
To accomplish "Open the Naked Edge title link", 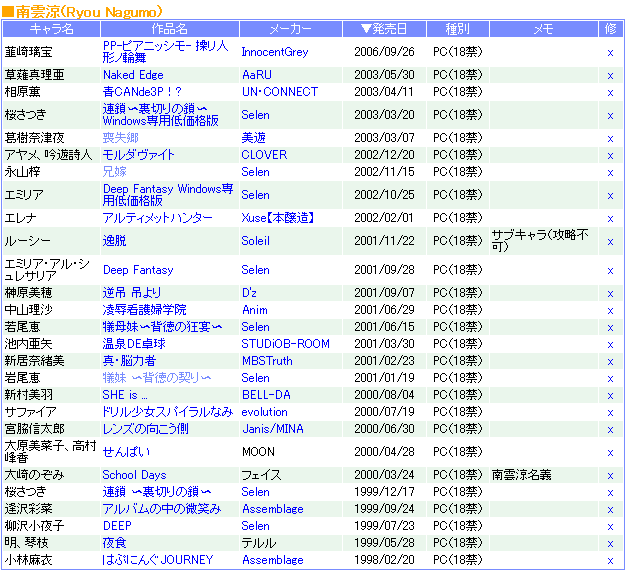I will tap(133, 75).
